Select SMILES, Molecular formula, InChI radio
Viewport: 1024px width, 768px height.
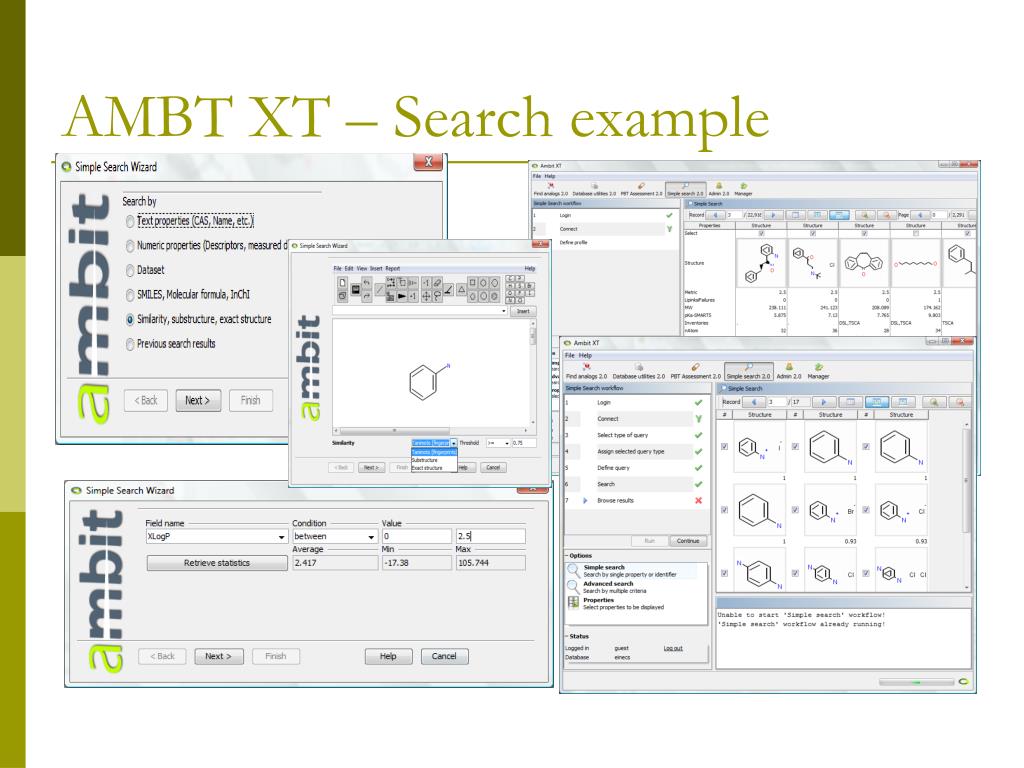[x=130, y=295]
